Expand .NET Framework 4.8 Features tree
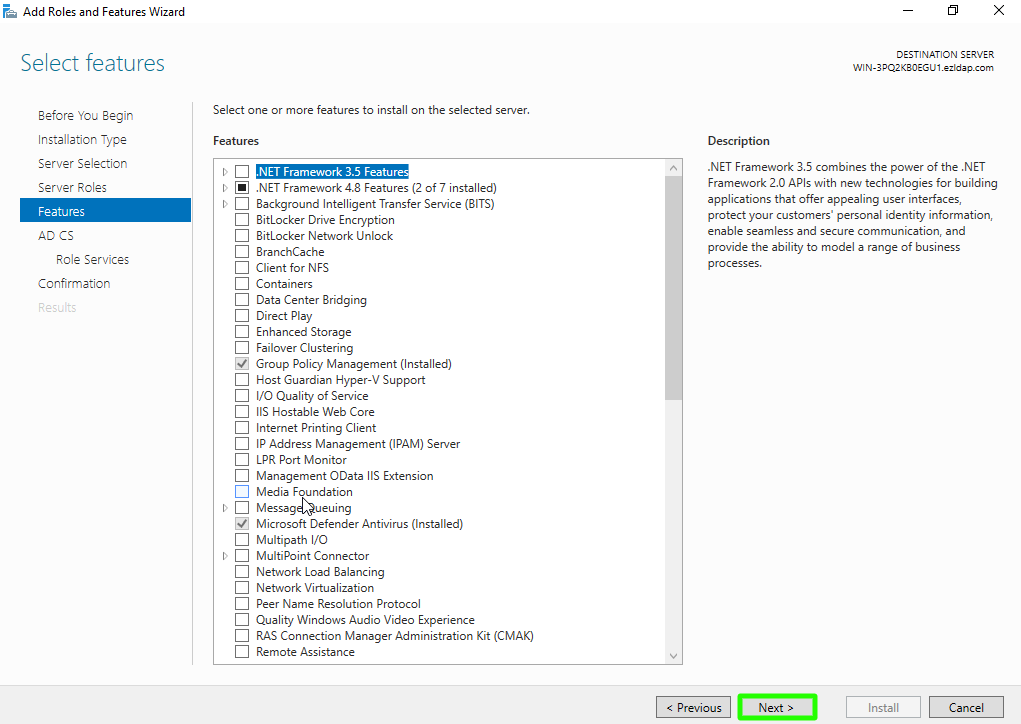 point(226,188)
